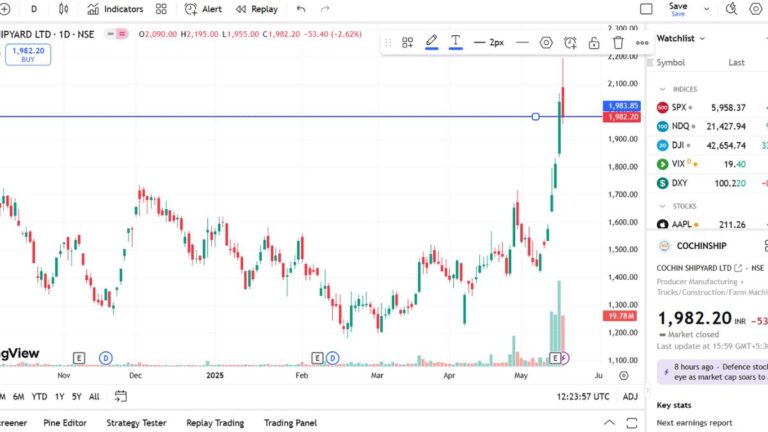This screenshot has height=432, width=768.
Task: Open the Strategy Tester tab
Action: click(136, 423)
